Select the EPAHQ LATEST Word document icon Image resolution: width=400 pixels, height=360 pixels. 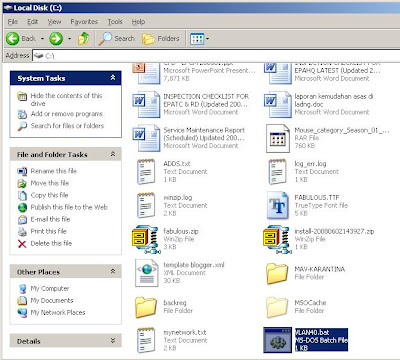(277, 73)
